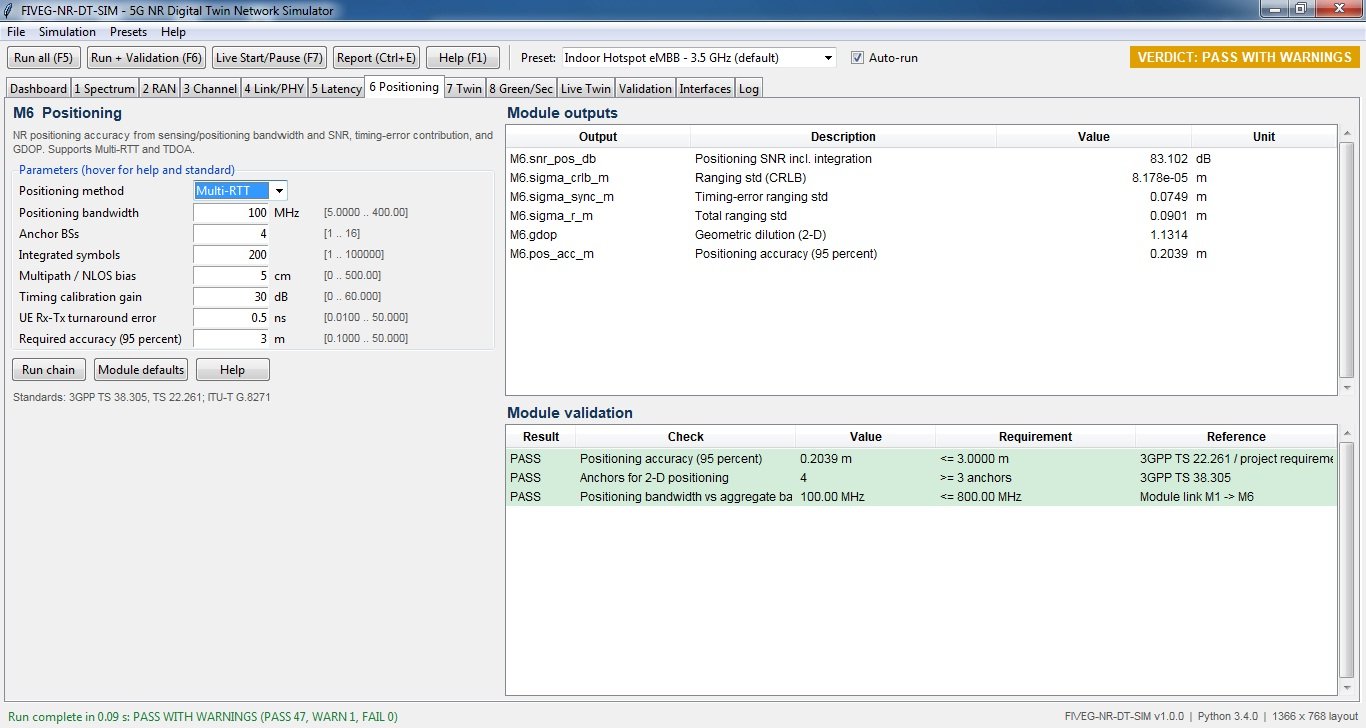Click the Positioning bandwidth input field
1366x728 pixels.
[x=231, y=213]
